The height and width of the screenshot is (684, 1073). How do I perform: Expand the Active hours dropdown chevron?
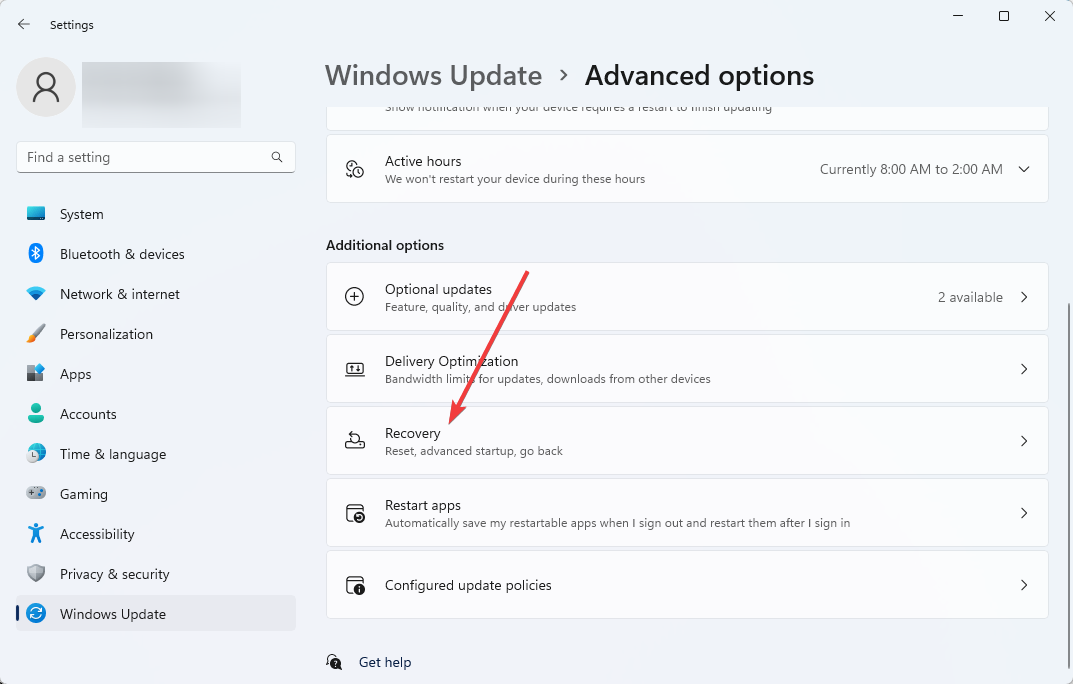1024,169
